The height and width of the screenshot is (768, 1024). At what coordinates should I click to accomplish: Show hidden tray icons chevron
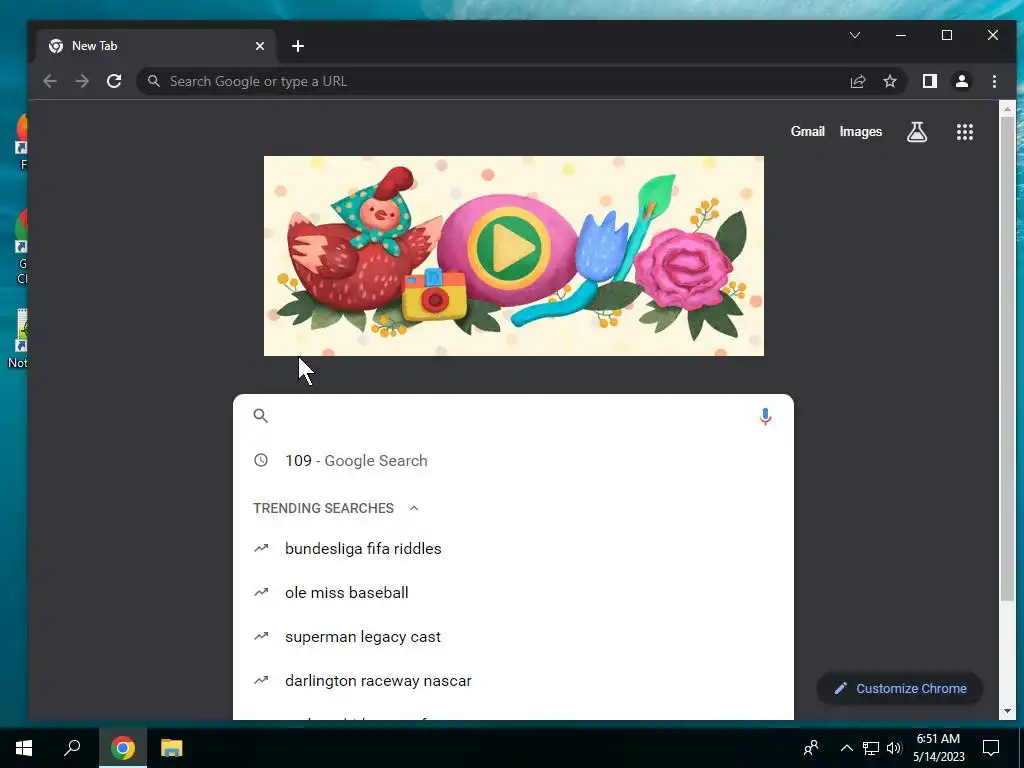click(x=846, y=748)
